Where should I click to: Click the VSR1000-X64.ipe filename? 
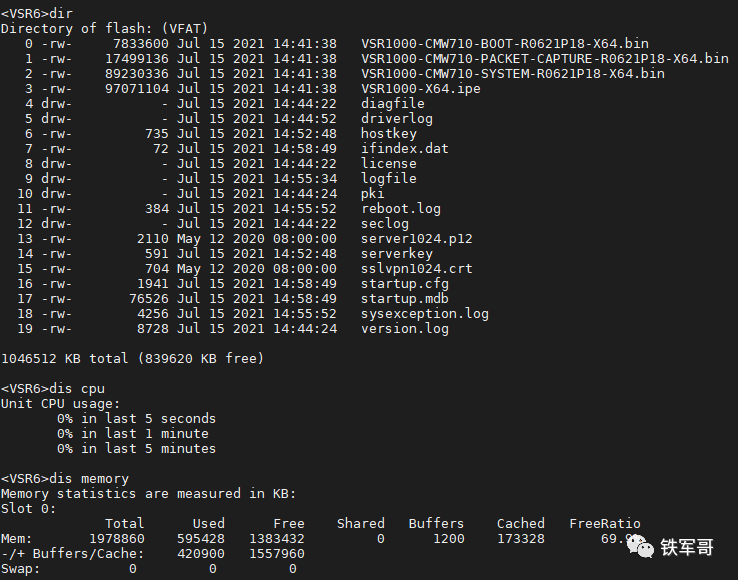click(x=421, y=89)
